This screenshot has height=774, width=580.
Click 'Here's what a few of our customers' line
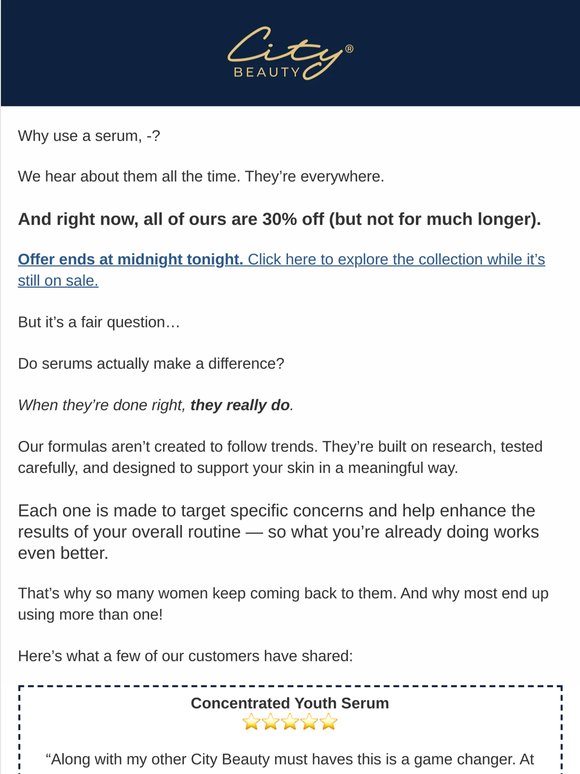186,656
